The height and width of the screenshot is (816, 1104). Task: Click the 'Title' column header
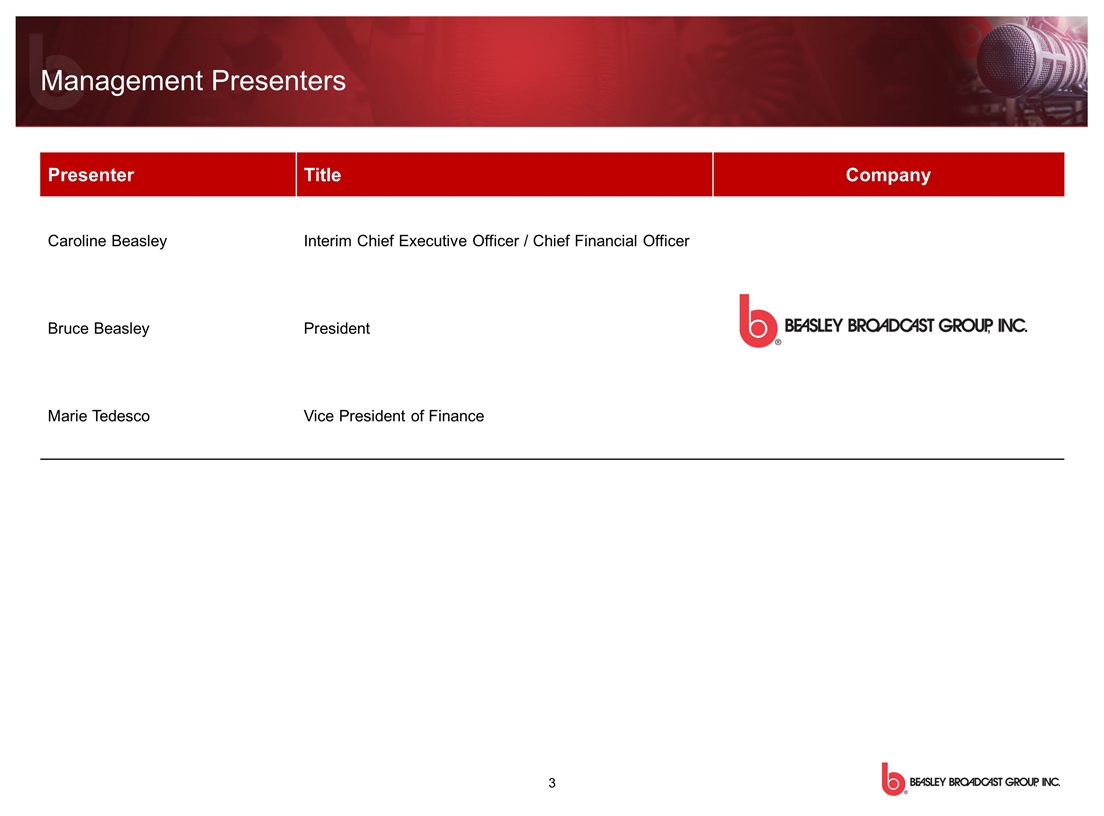322,175
